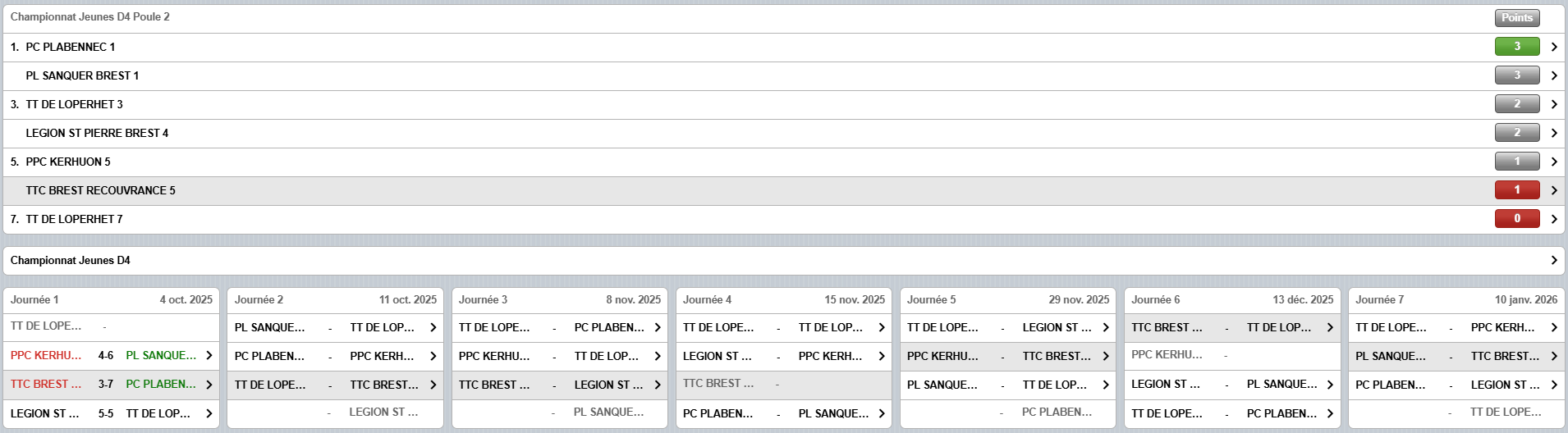
Task: Open TT DE LOPERHET 7 row chevron
Action: (1553, 219)
